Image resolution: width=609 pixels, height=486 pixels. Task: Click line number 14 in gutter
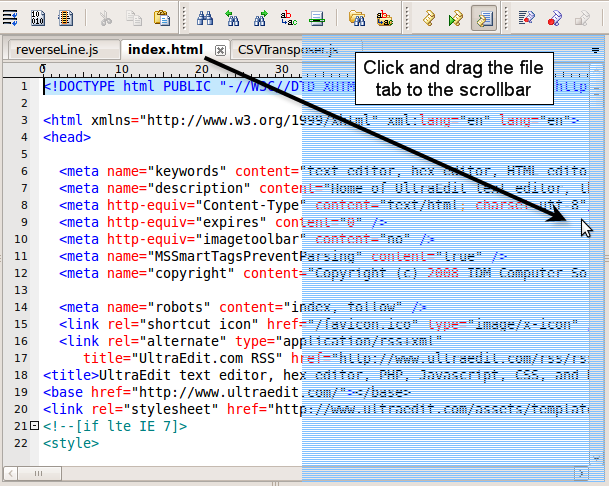pyautogui.click(x=21, y=307)
